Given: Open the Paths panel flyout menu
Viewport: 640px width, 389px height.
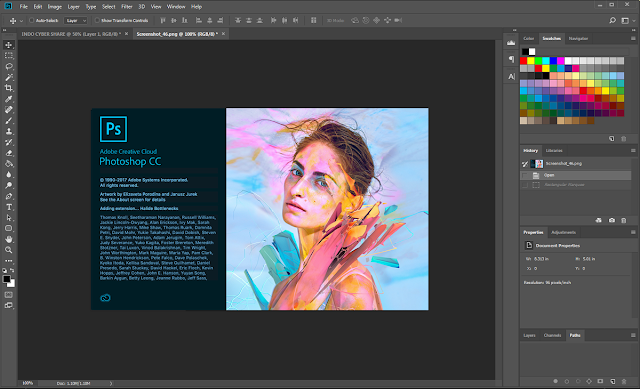Looking at the screenshot, I should click(633, 336).
